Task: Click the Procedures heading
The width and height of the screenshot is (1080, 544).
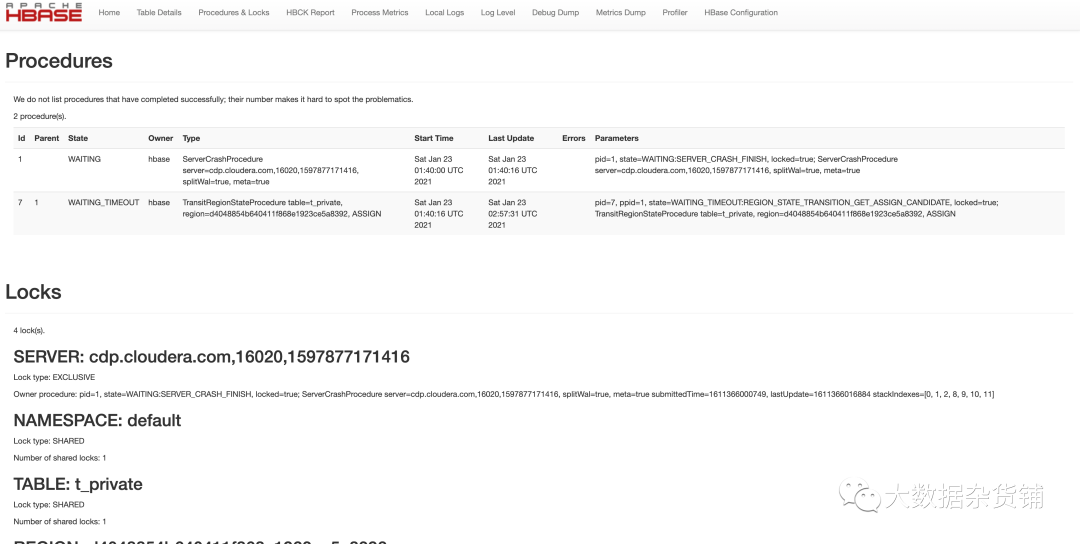Action: pos(59,61)
